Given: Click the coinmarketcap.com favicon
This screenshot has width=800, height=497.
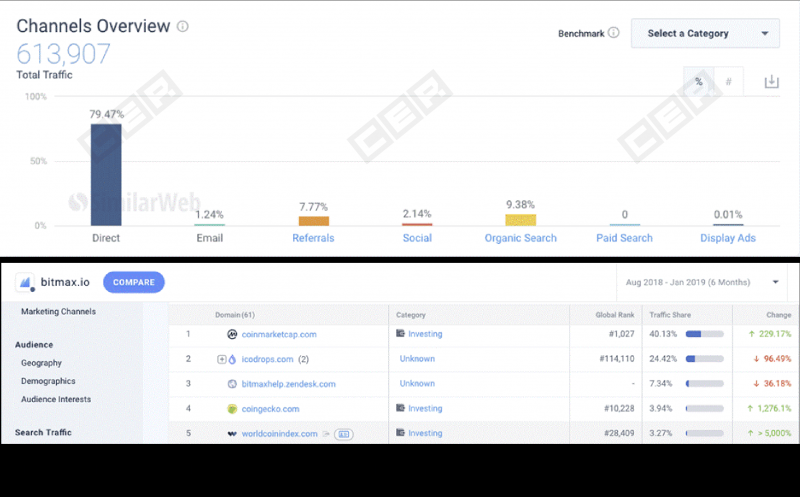Looking at the screenshot, I should pos(232,334).
